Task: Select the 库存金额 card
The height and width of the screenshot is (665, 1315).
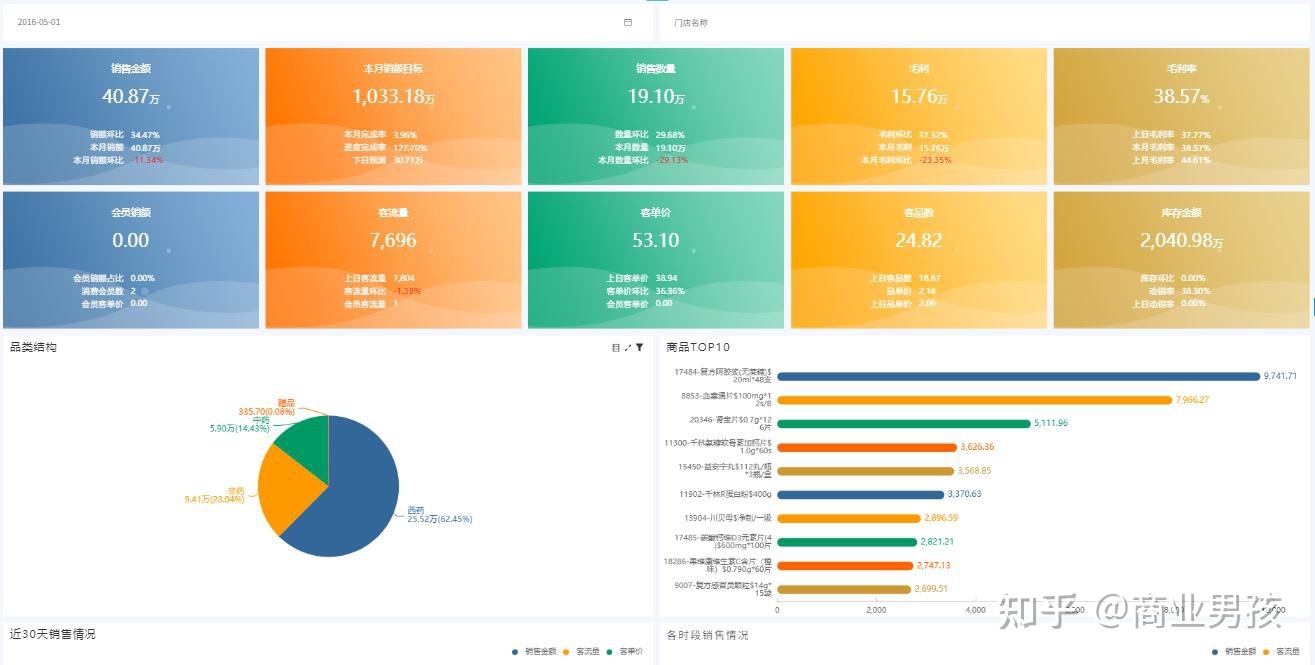Action: point(1181,260)
